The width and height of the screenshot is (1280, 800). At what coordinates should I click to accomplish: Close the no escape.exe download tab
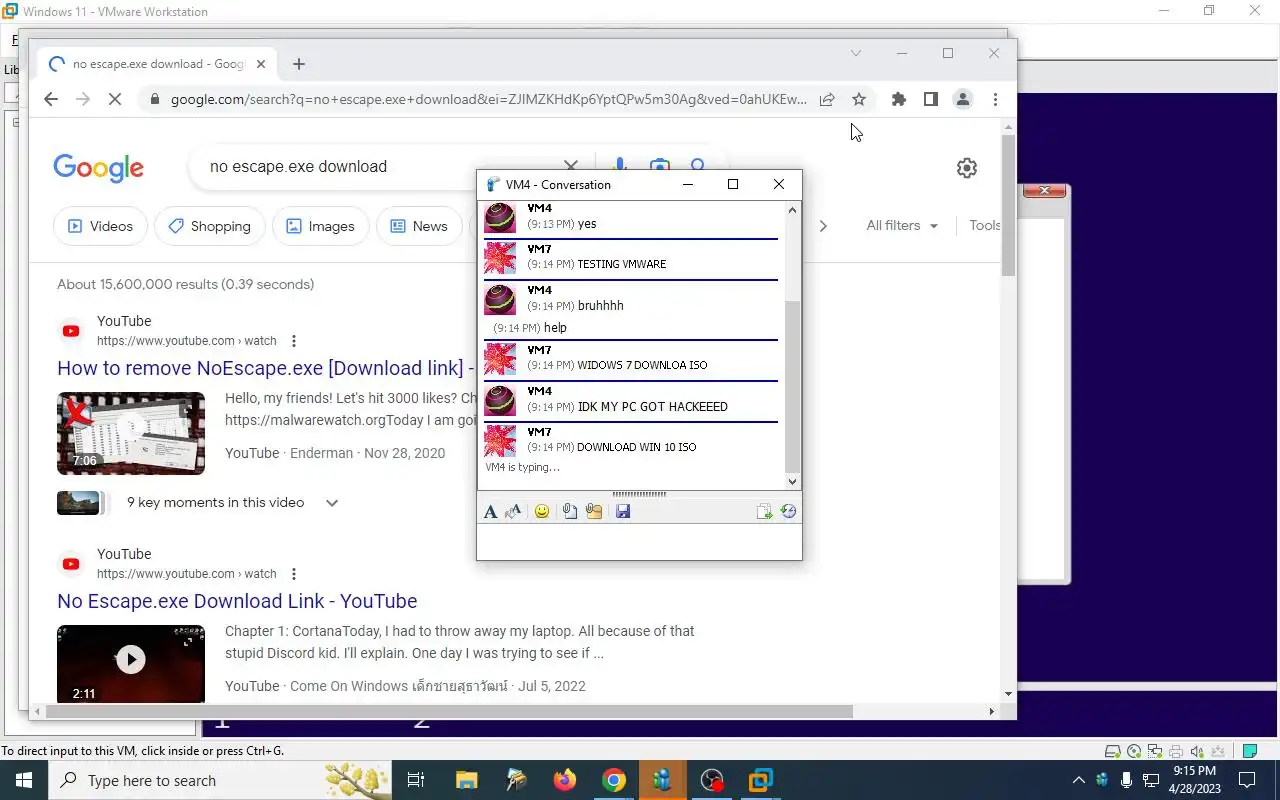[261, 64]
